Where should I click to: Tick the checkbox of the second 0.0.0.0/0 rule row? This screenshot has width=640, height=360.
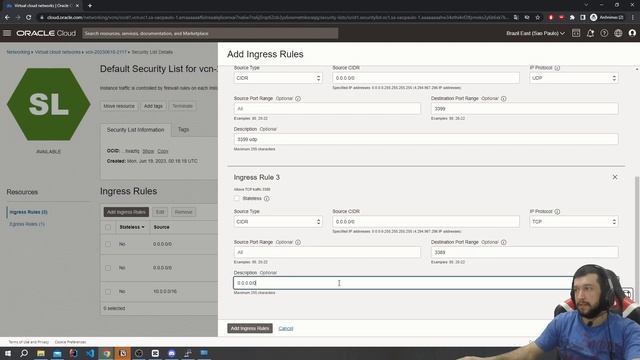(108, 268)
